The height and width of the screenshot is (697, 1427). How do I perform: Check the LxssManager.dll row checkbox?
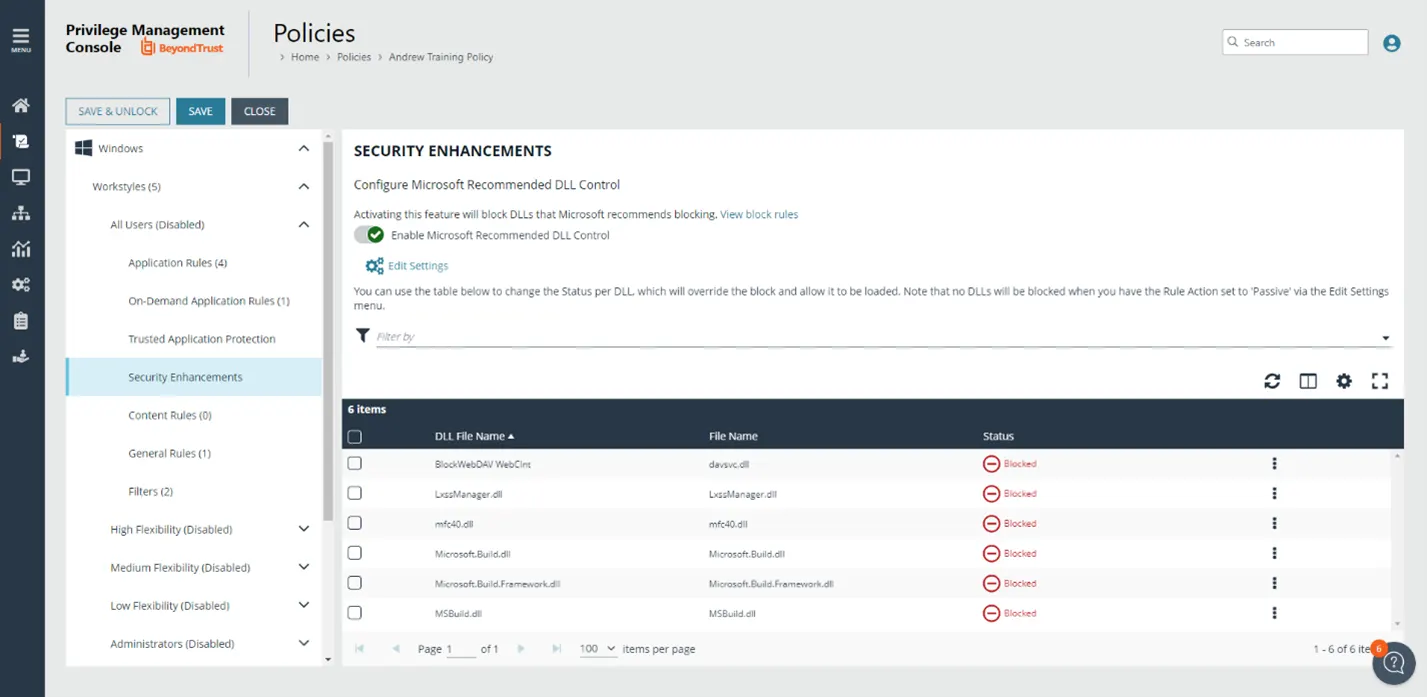[x=355, y=493]
